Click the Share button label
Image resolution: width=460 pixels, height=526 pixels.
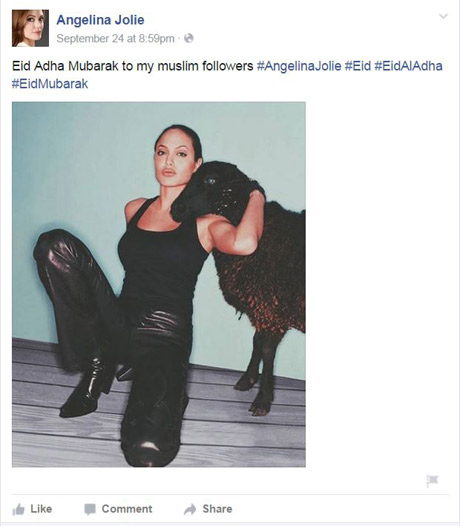click(x=217, y=509)
